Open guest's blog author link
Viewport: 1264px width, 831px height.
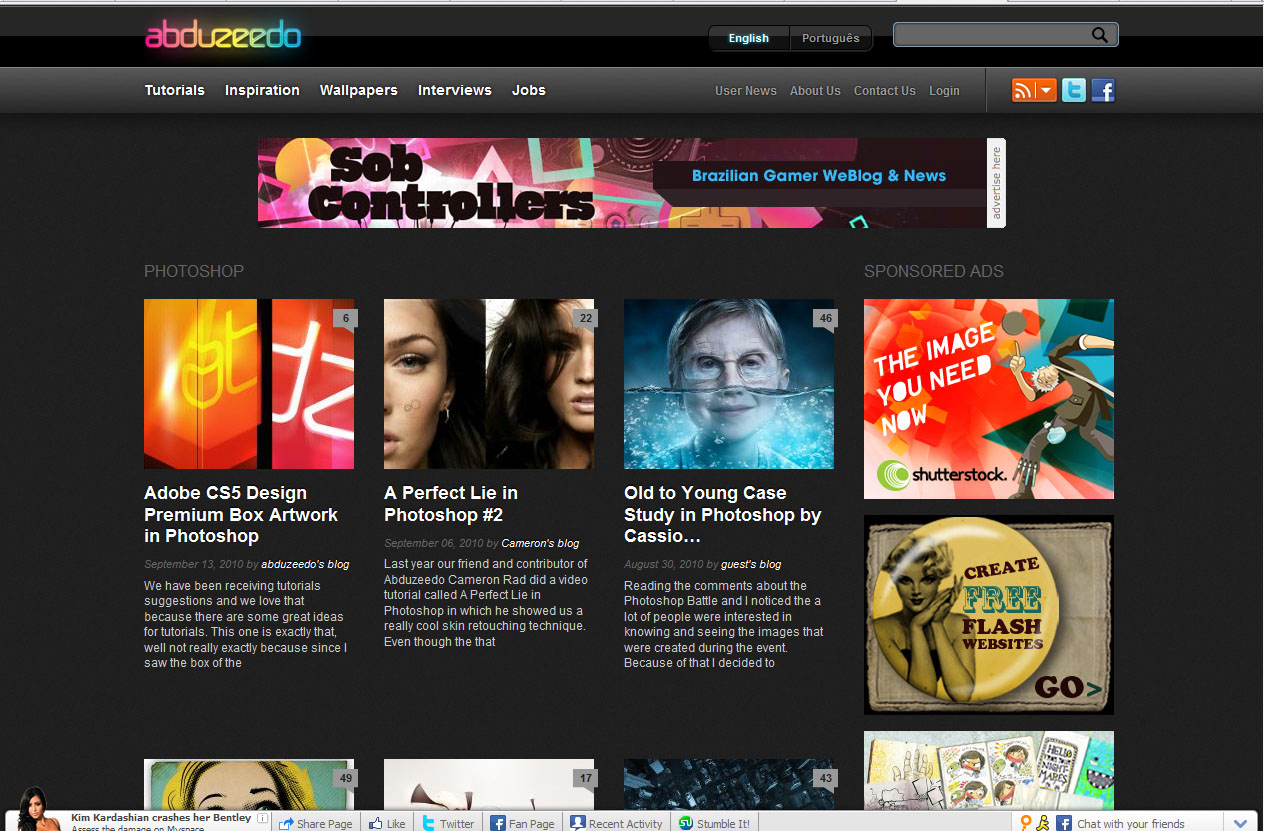[x=751, y=564]
